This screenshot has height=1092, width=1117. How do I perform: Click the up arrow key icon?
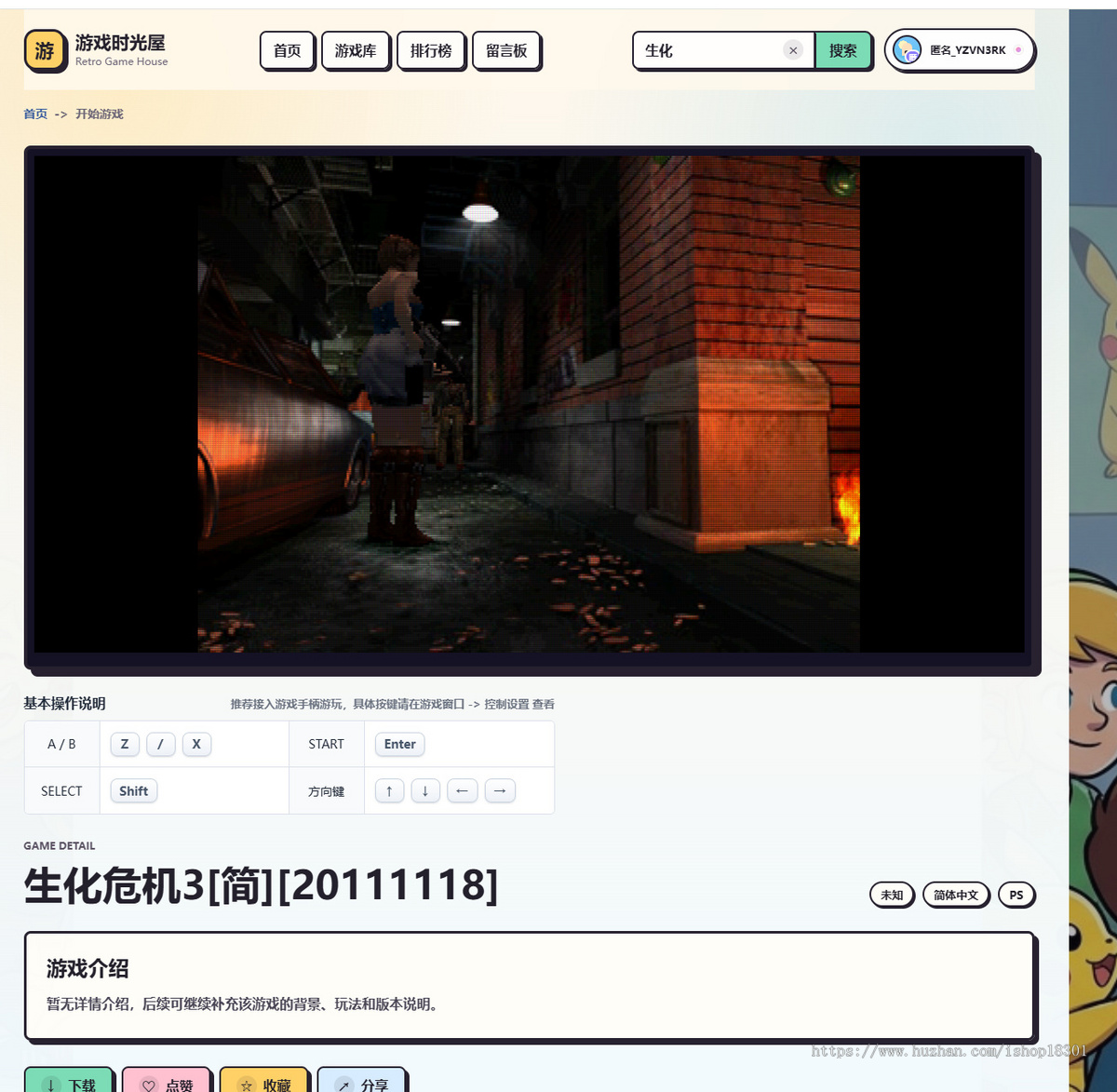tap(389, 790)
